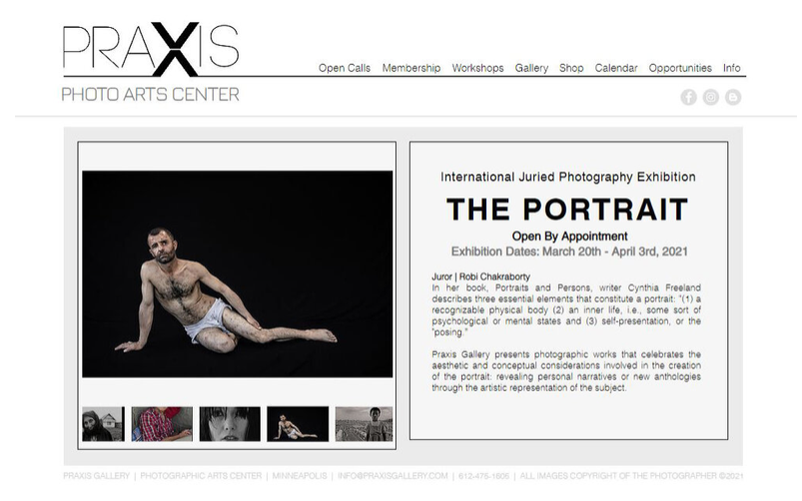
Task: Click the Praxis Photo Arts Center logo
Action: pos(150,62)
